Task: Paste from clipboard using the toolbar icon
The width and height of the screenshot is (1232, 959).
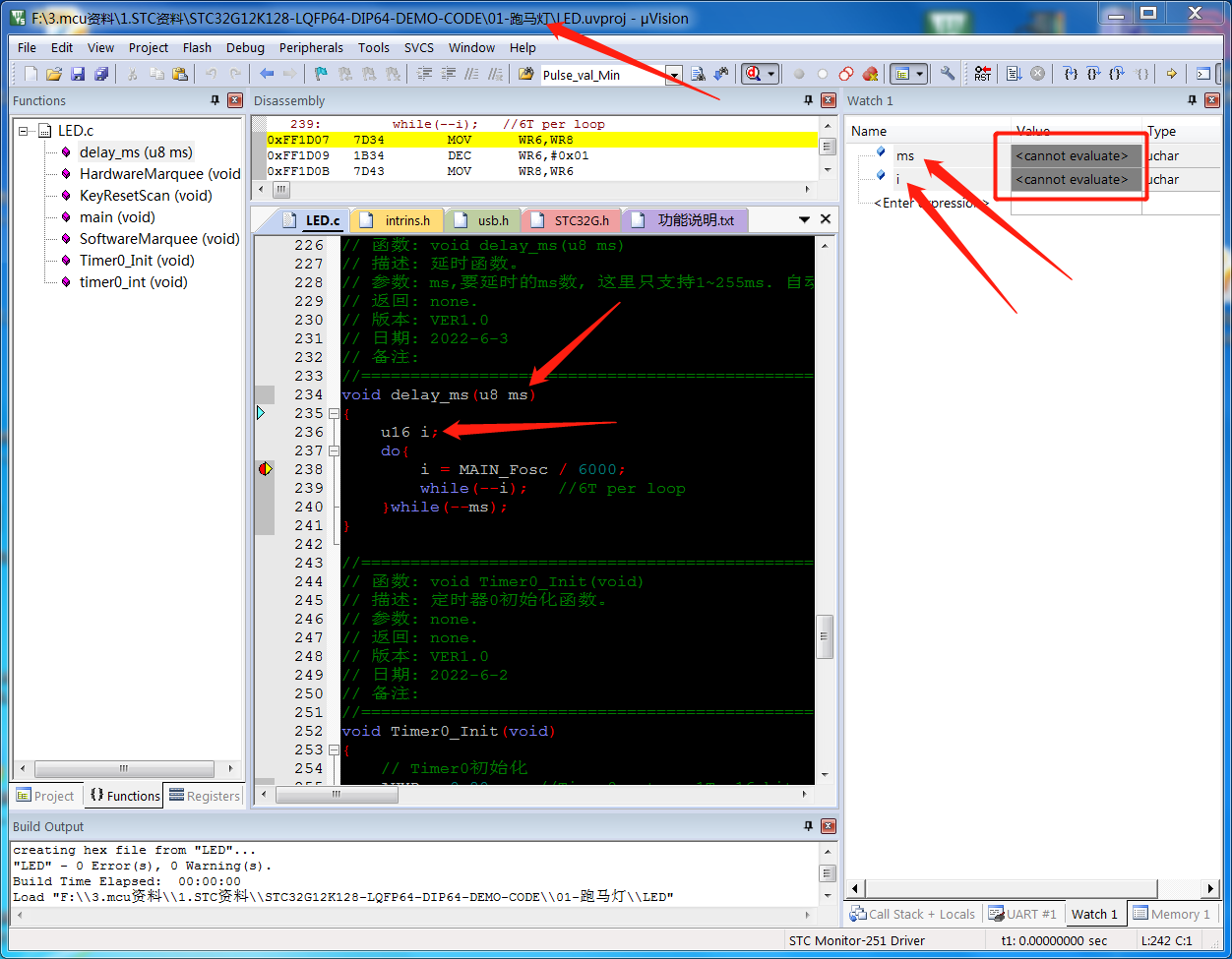Action: point(180,74)
